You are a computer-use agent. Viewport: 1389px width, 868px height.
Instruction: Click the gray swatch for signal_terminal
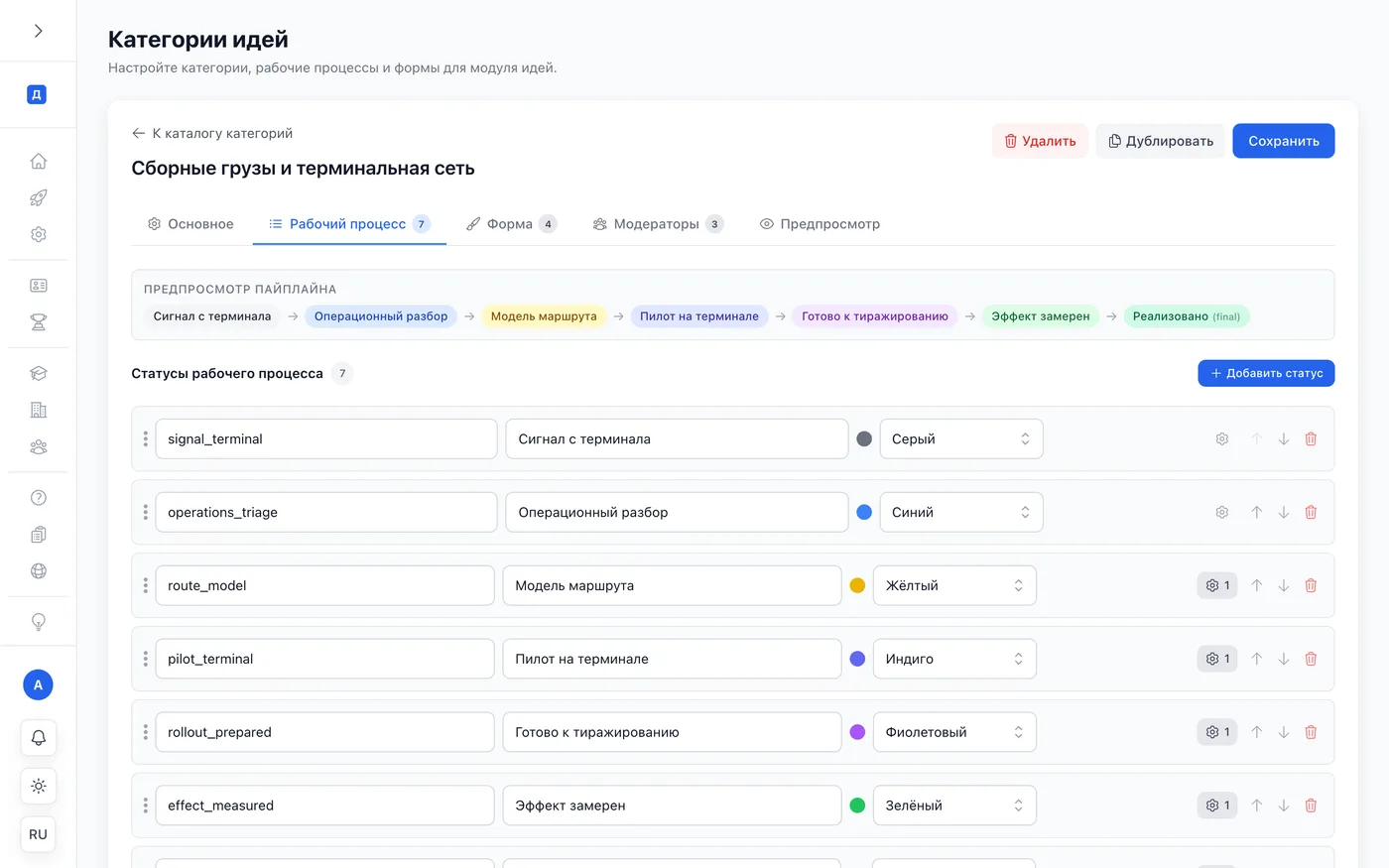864,438
